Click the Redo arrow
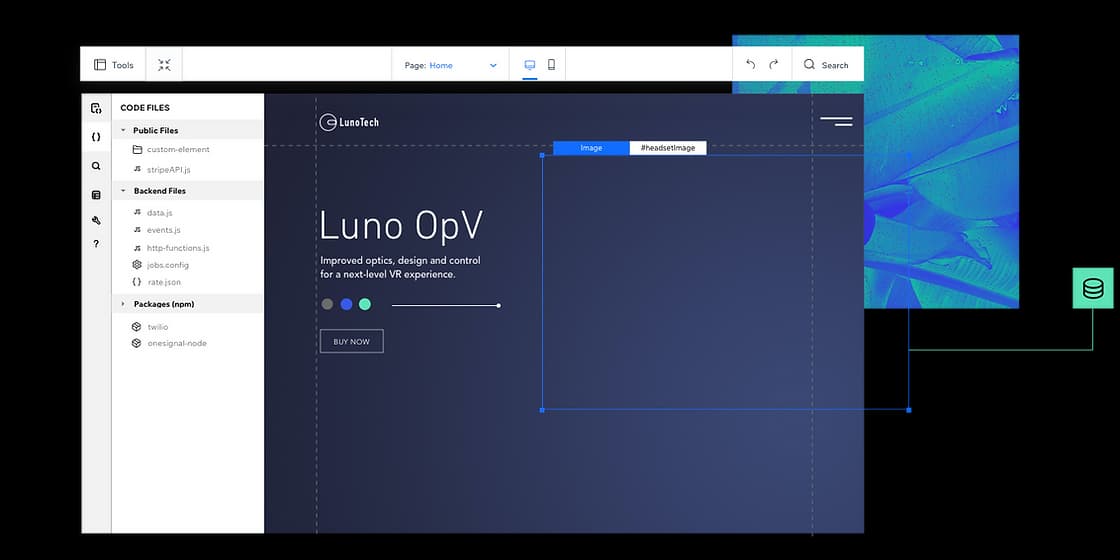 coord(773,65)
